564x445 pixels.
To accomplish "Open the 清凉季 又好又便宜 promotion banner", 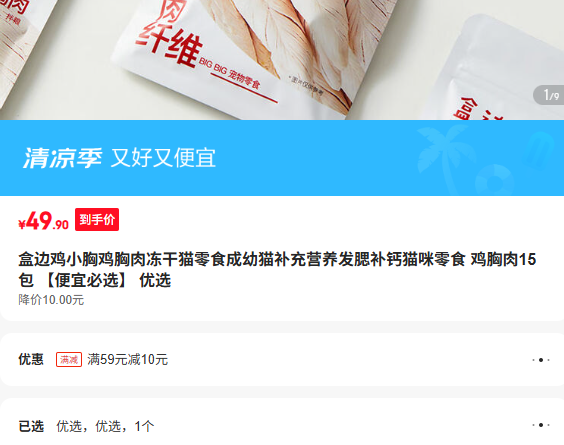I will 282,158.
